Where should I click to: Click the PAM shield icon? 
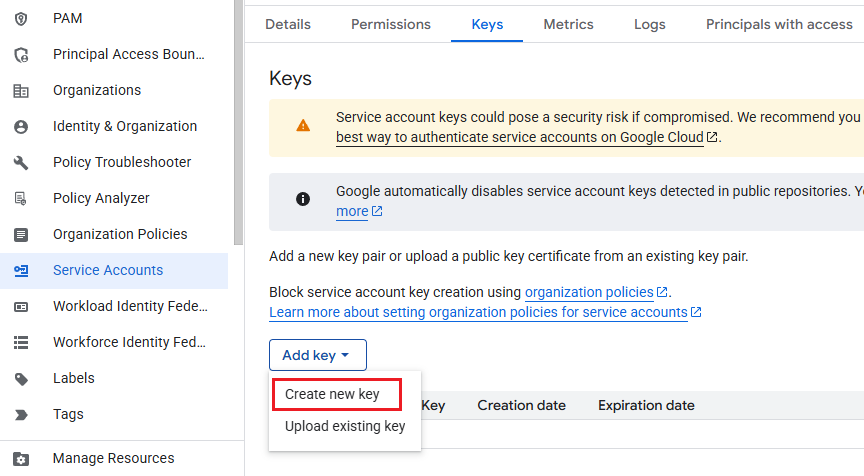point(21,18)
